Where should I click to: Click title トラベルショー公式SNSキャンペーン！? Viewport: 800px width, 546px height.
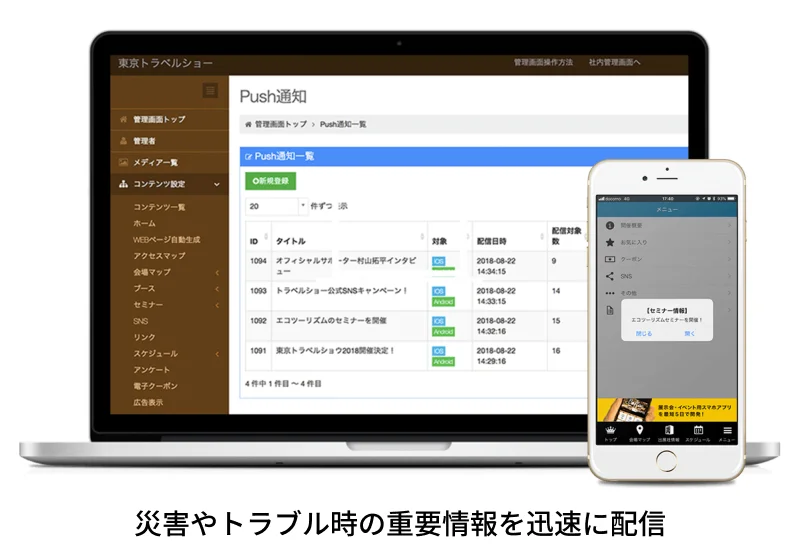341,291
